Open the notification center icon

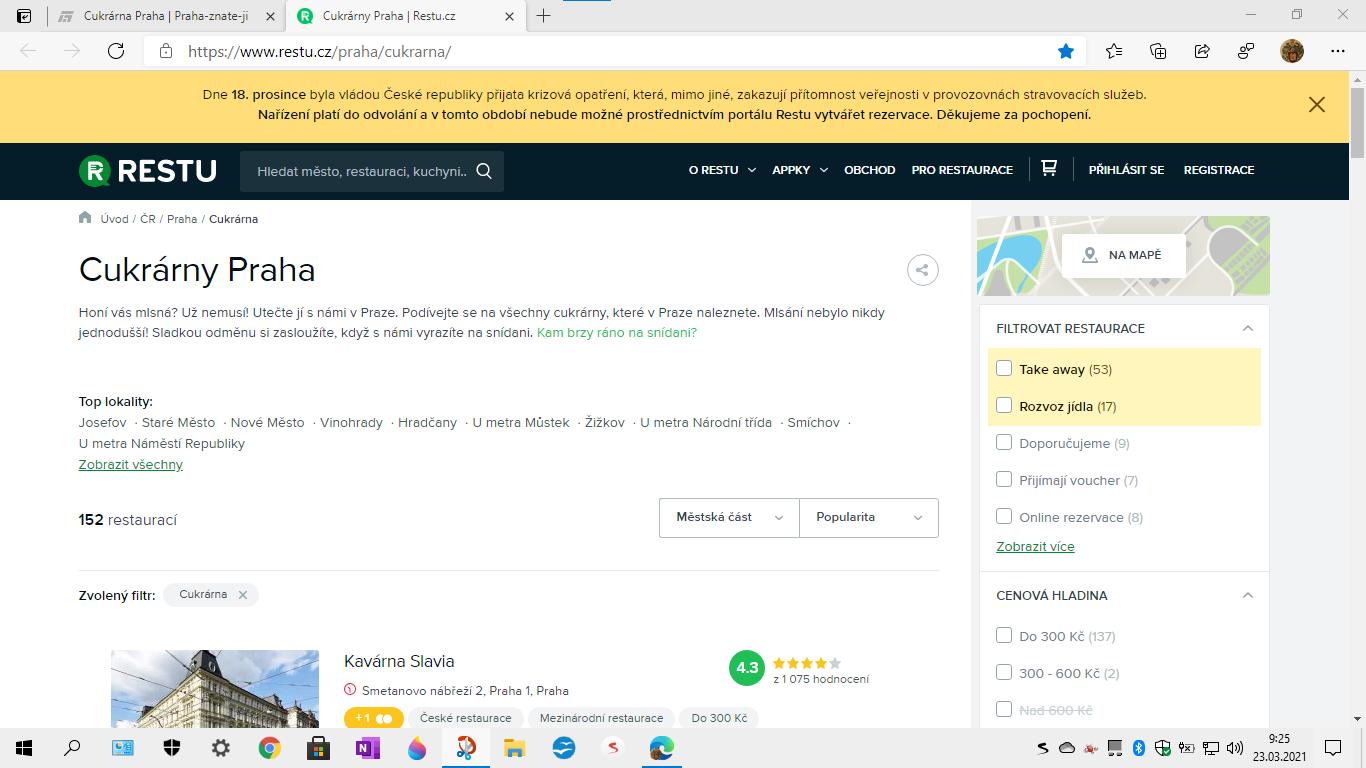click(1332, 747)
